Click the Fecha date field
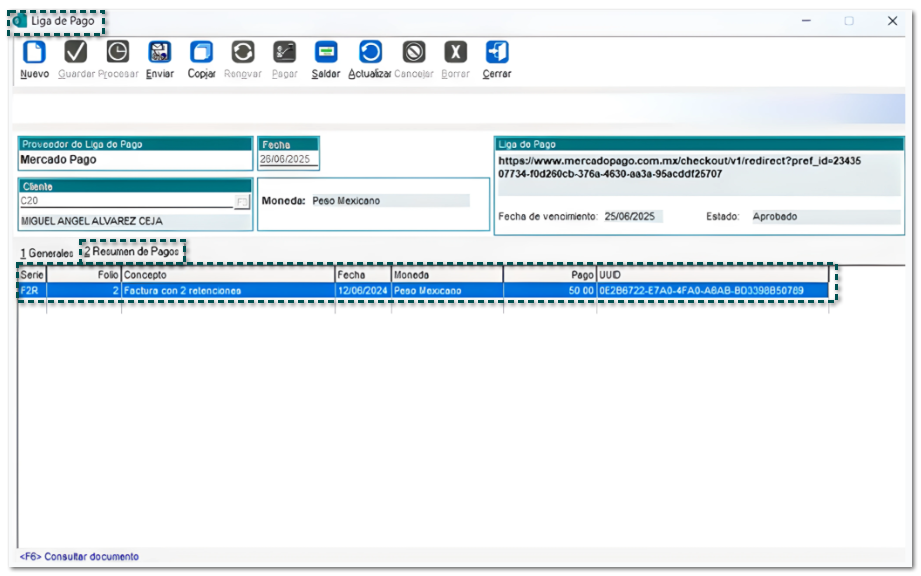This screenshot has height=576, width=921. click(287, 159)
